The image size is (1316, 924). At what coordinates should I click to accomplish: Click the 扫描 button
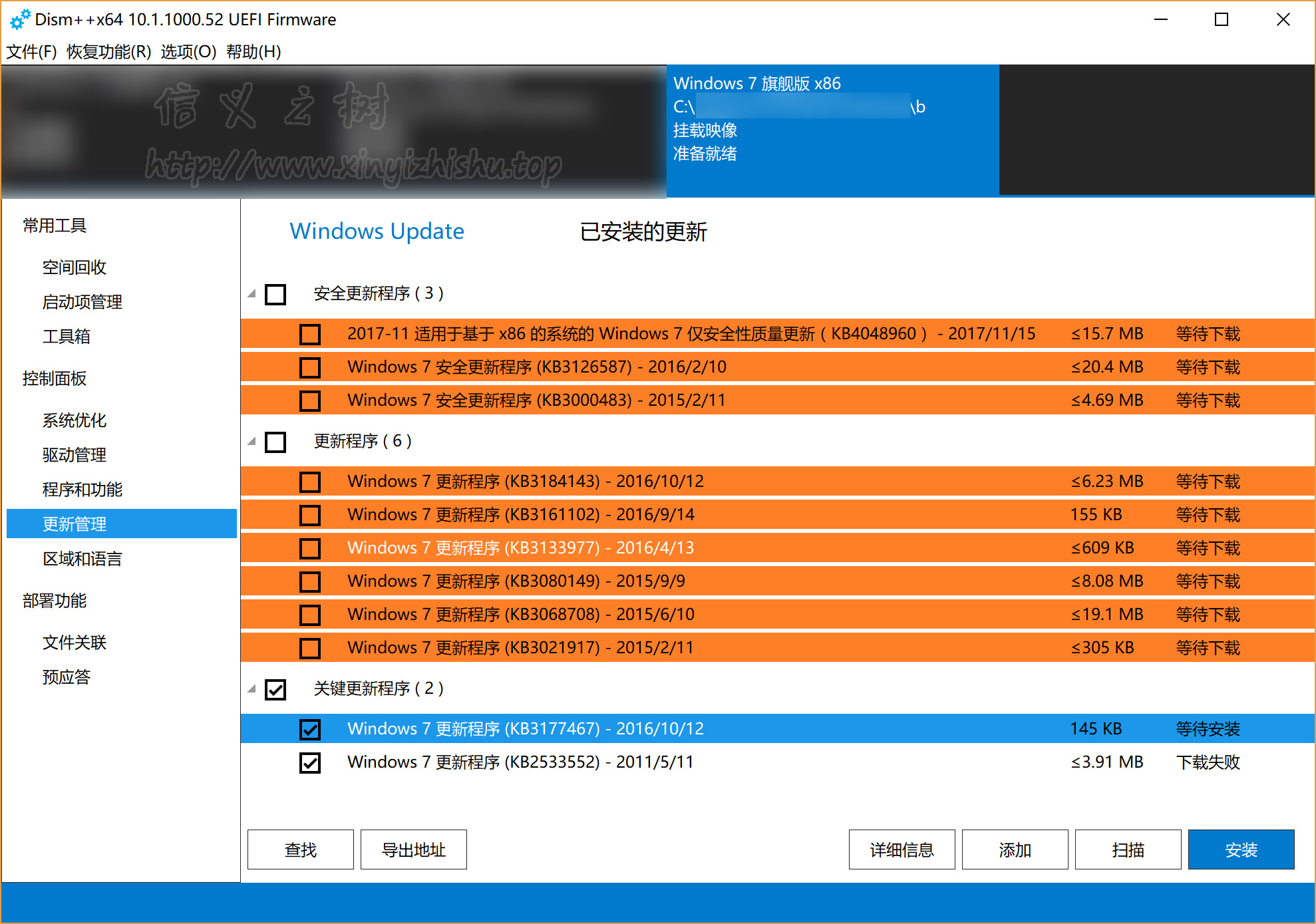coord(1128,849)
